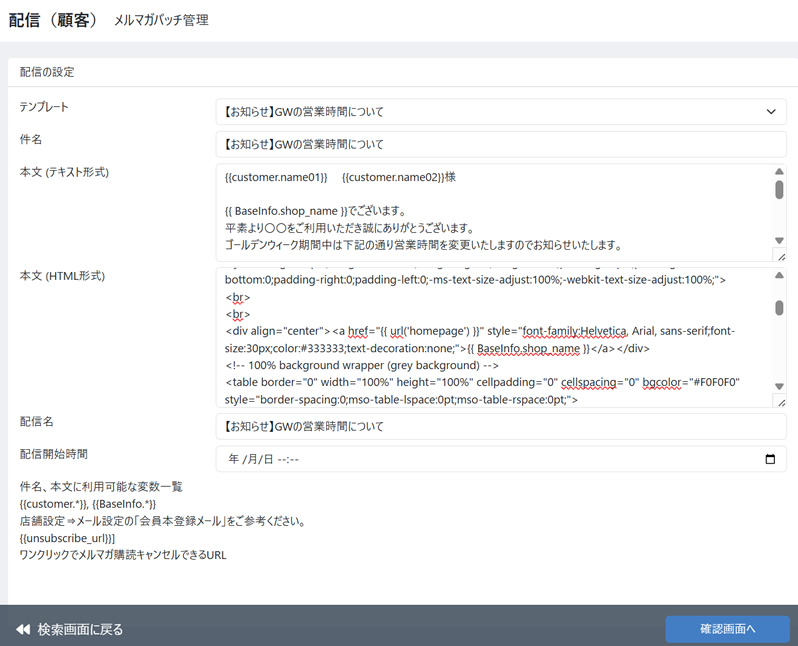
Task: Click the 配信開始時間 date-time field
Action: [501, 459]
